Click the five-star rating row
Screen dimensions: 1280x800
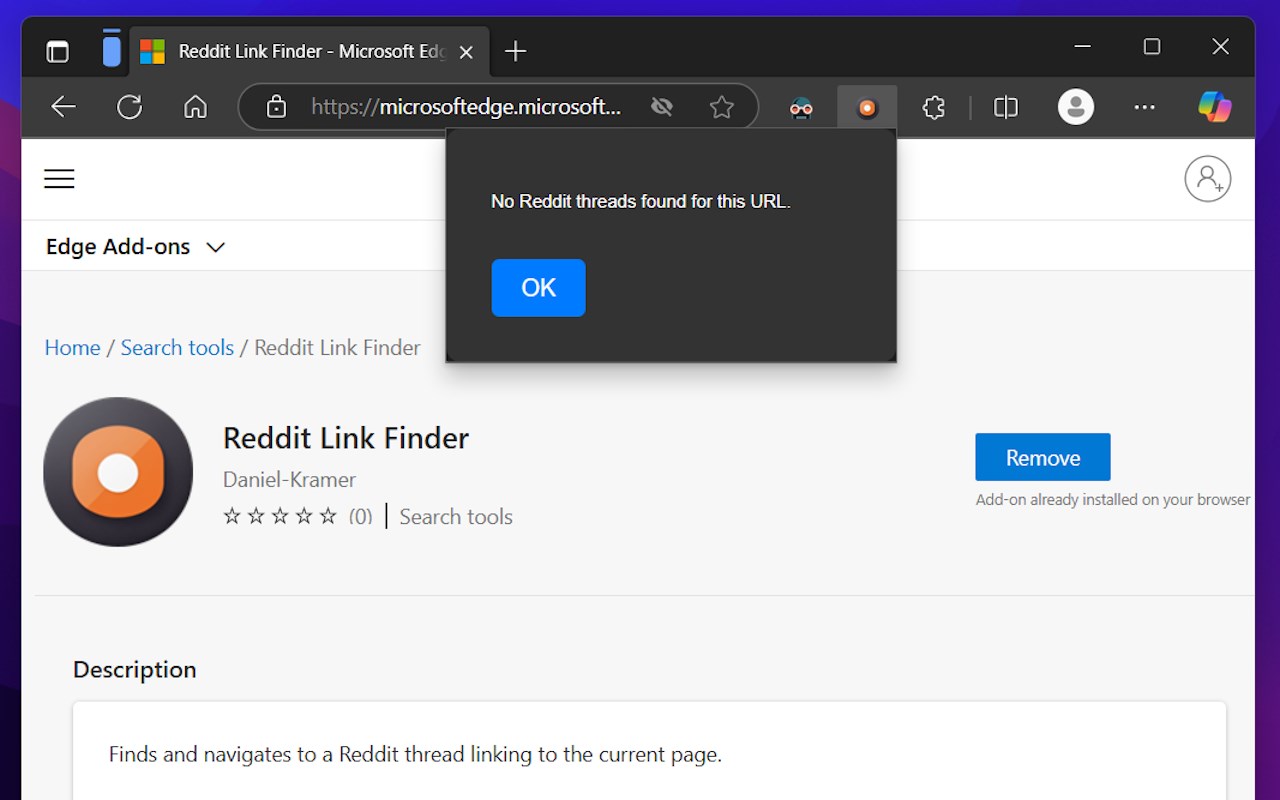(x=280, y=516)
